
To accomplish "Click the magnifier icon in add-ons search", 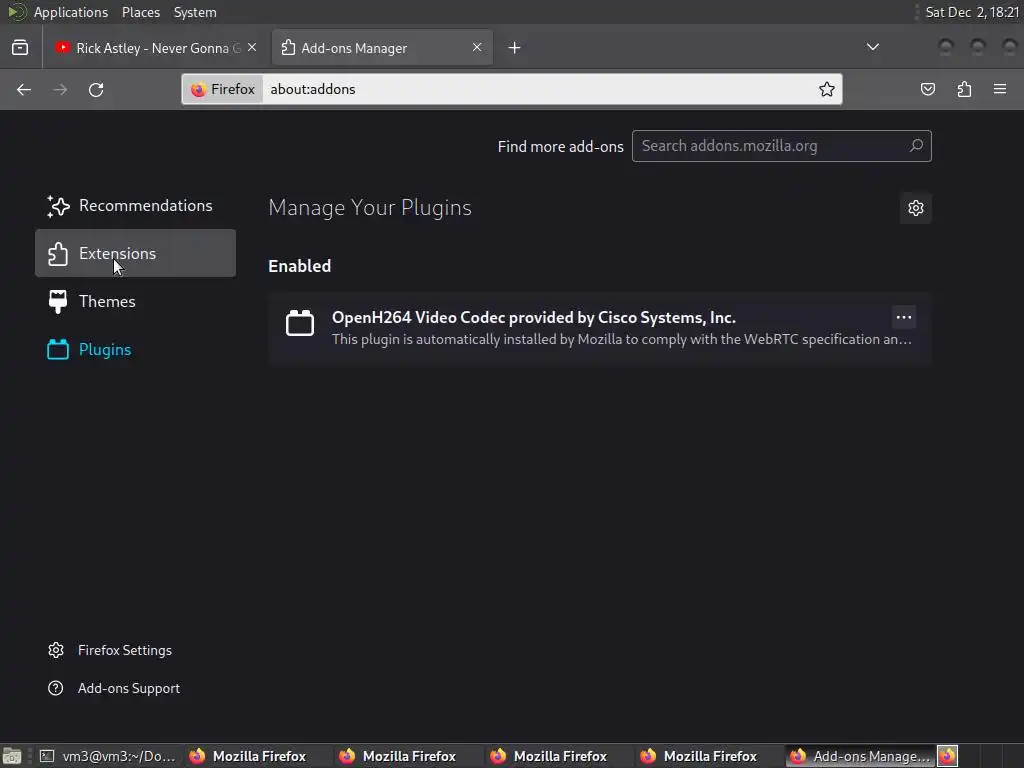I will pos(916,146).
